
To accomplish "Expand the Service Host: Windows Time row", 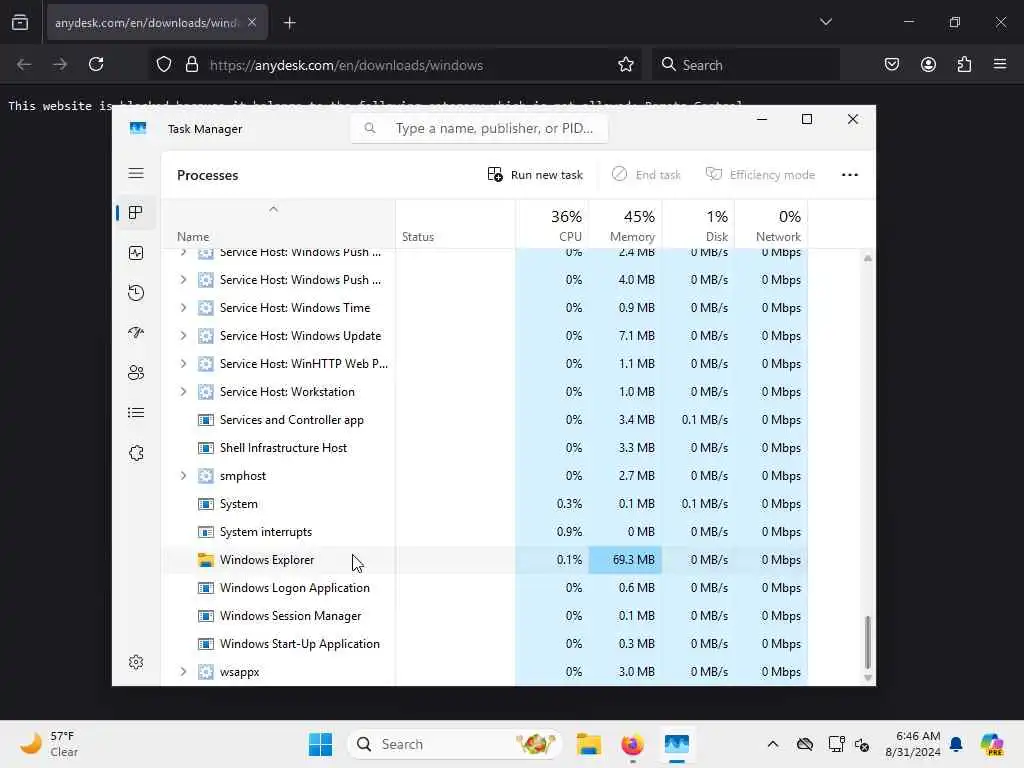I will point(184,308).
